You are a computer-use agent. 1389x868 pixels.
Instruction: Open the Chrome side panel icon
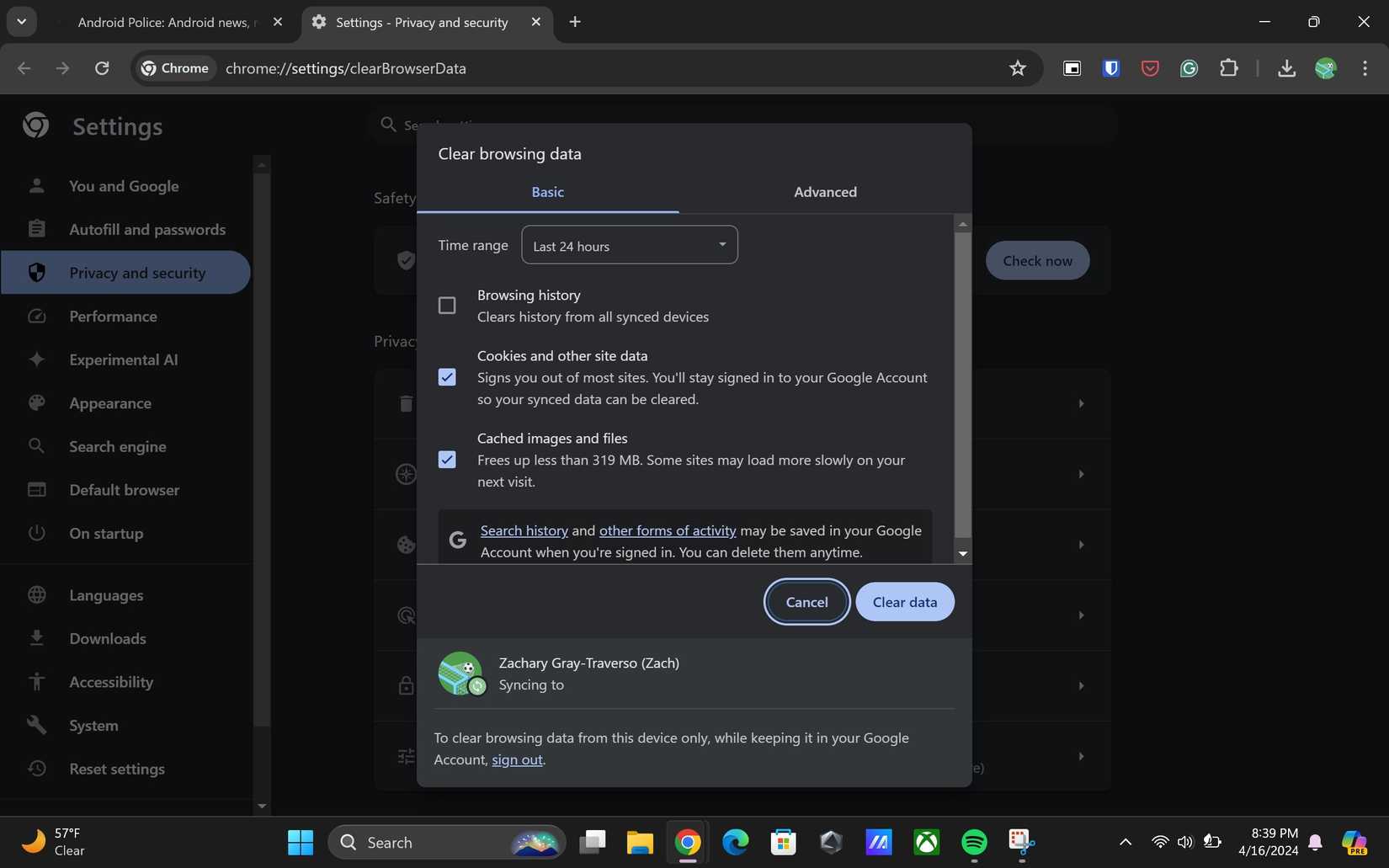[x=1071, y=68]
